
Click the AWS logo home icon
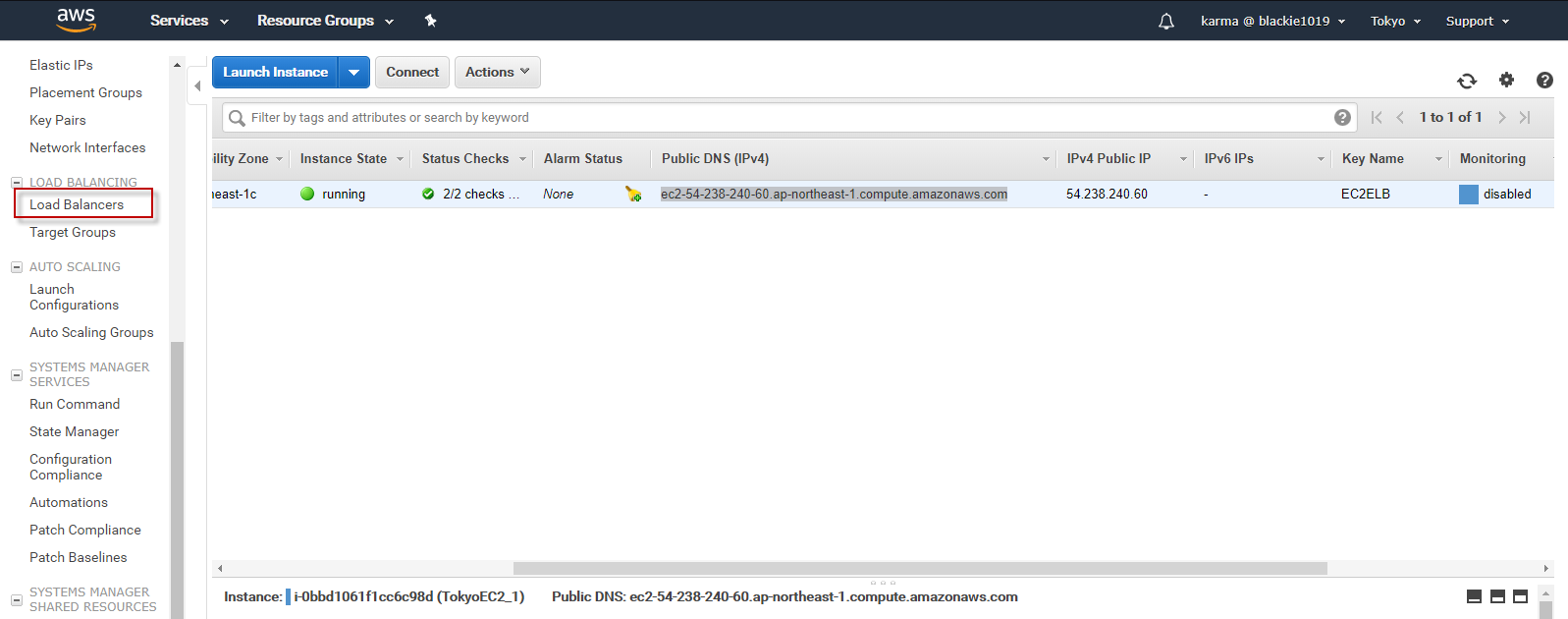point(76,20)
